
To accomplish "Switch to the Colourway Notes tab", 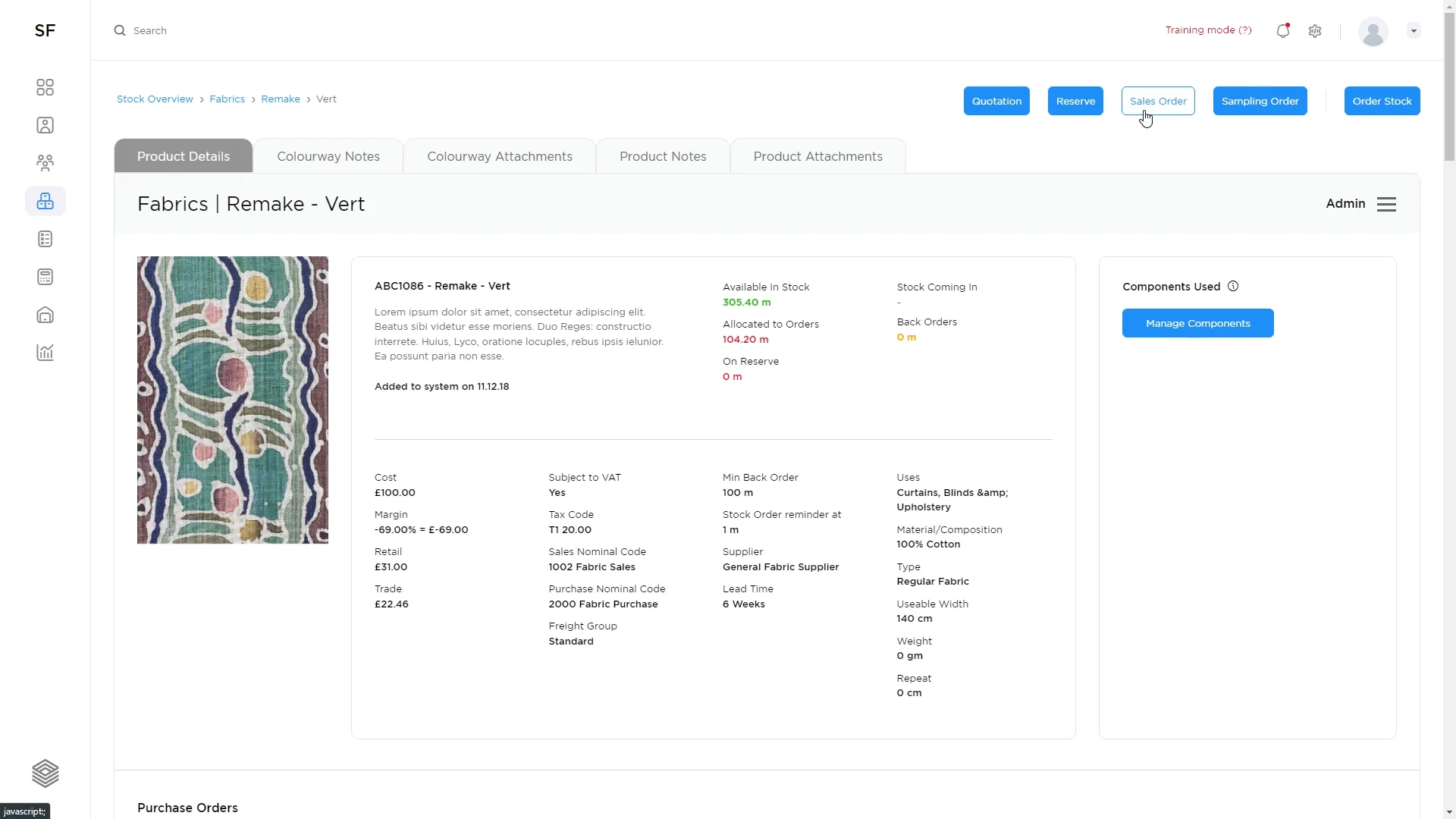I will pos(328,156).
